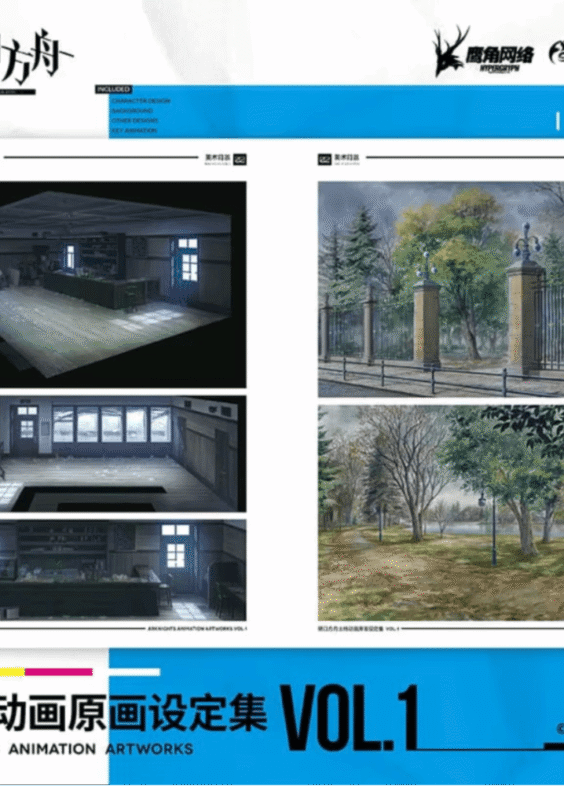This screenshot has width=564, height=786.
Task: Click the Hypergryph deer-head logo
Action: pyautogui.click(x=450, y=51)
